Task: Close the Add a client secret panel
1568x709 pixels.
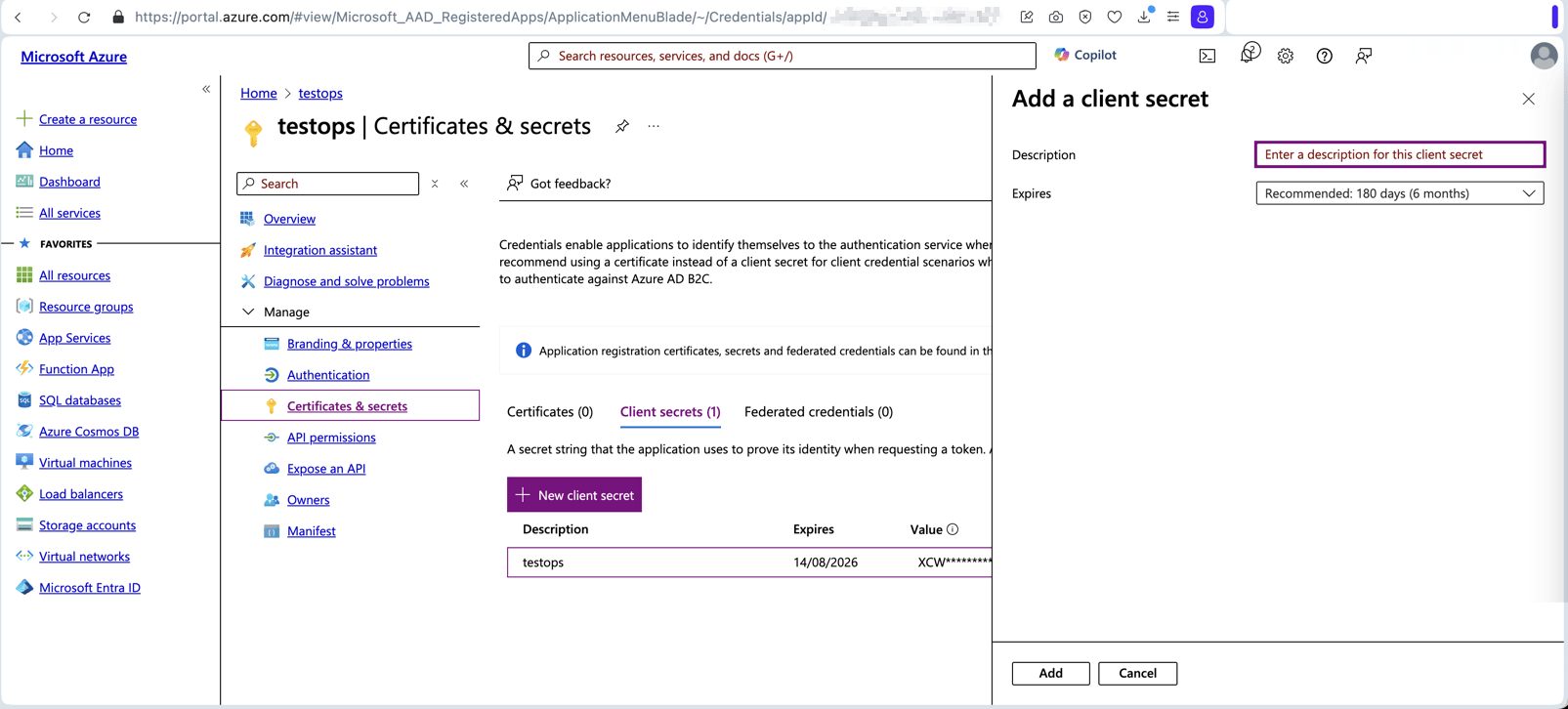Action: (1528, 99)
